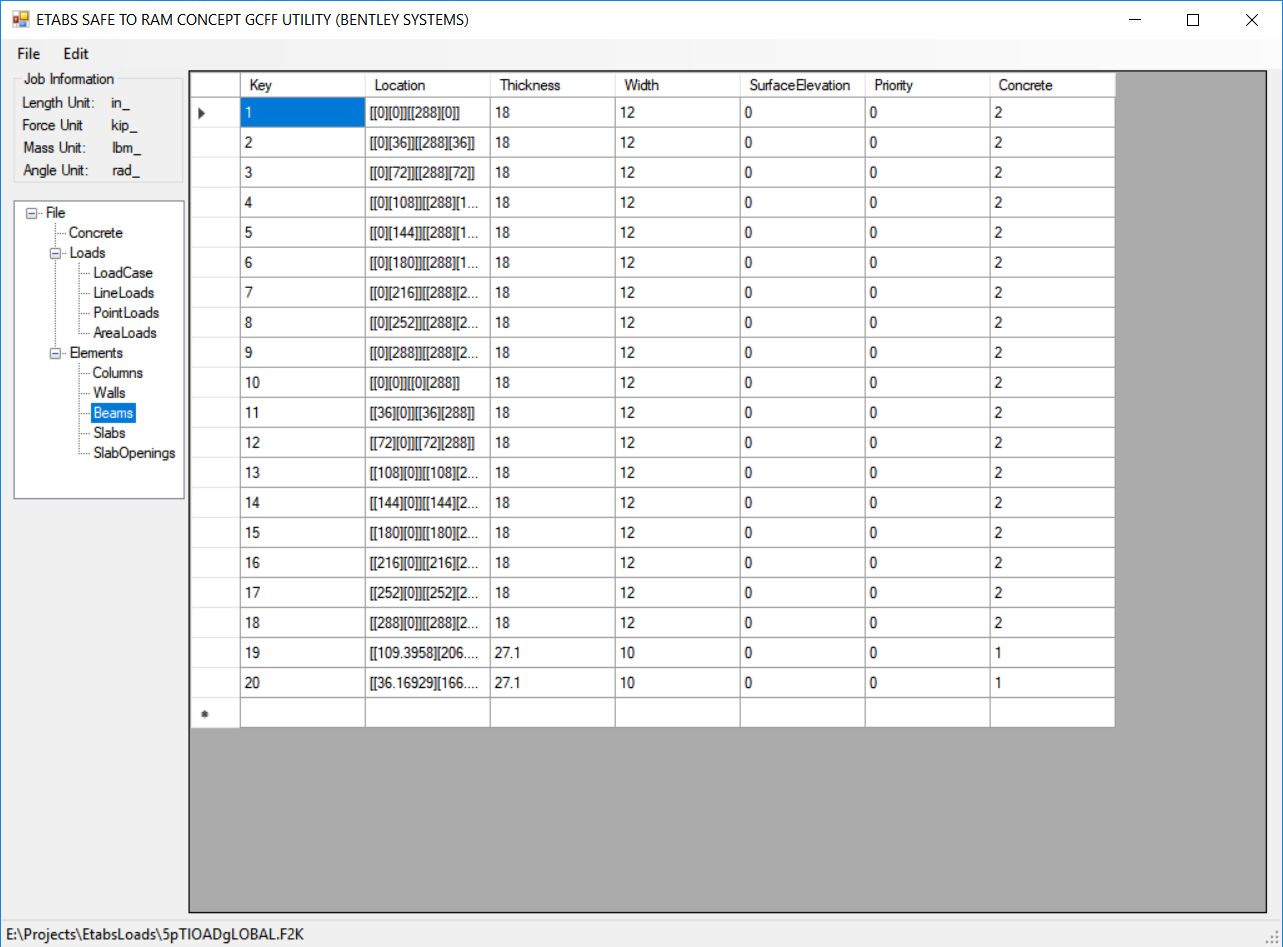The width and height of the screenshot is (1283, 947).
Task: Click the application icon in title bar
Action: [x=20, y=19]
